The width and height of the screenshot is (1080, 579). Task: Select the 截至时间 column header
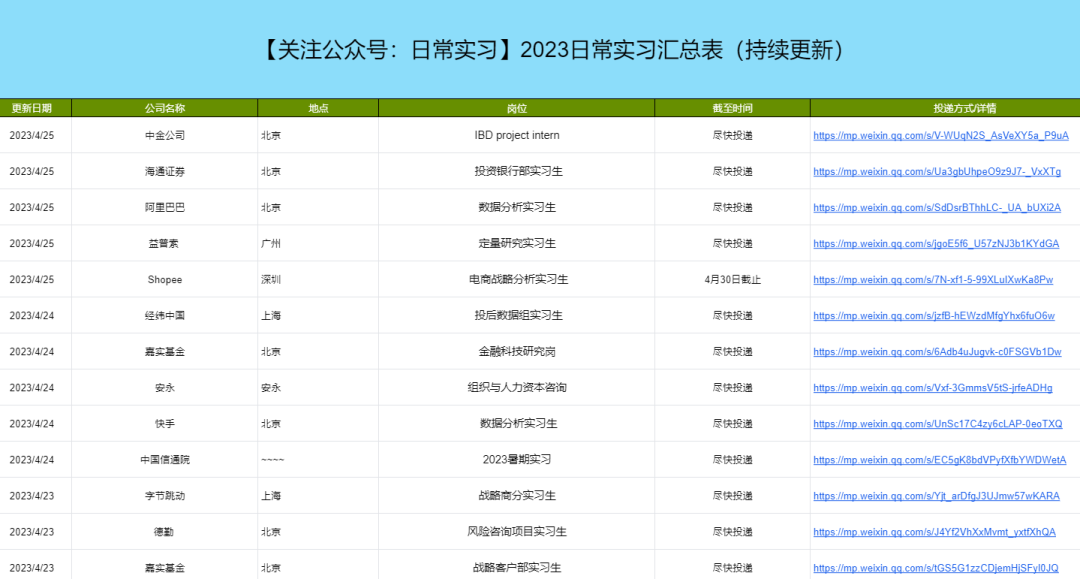(x=732, y=108)
